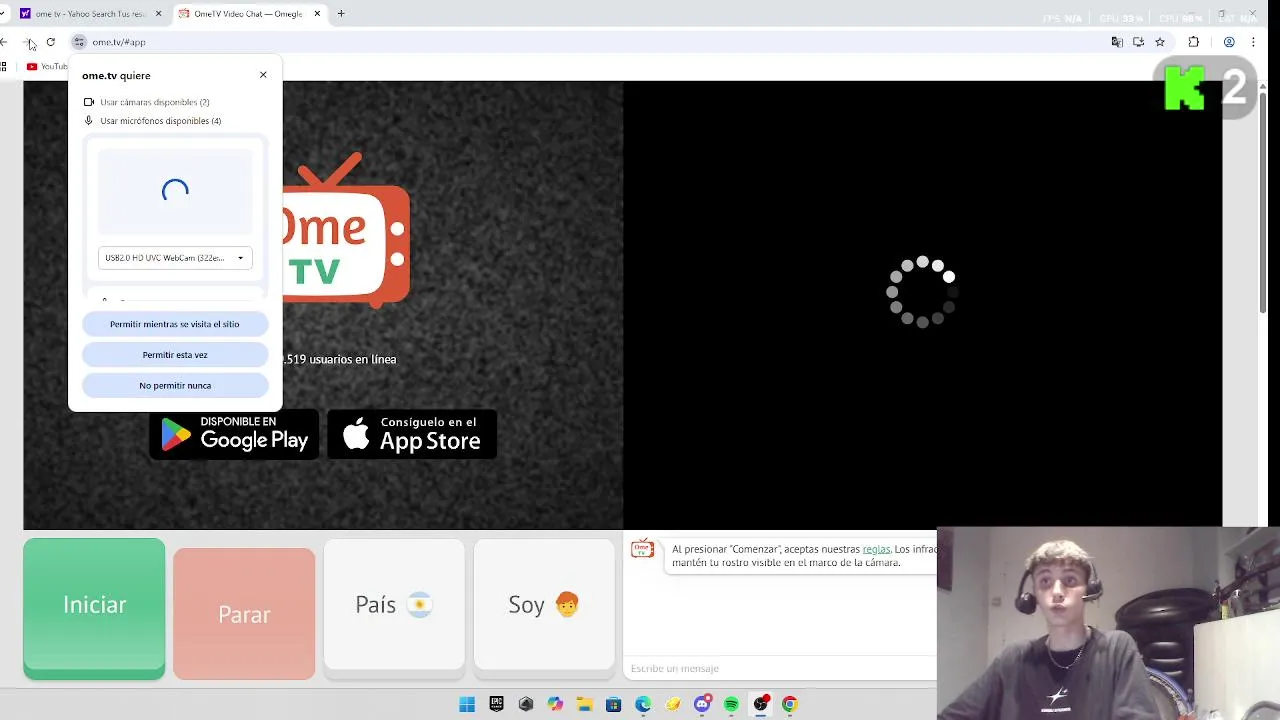Open Discord from the taskbar
Viewport: 1280px width, 720px height.
702,704
